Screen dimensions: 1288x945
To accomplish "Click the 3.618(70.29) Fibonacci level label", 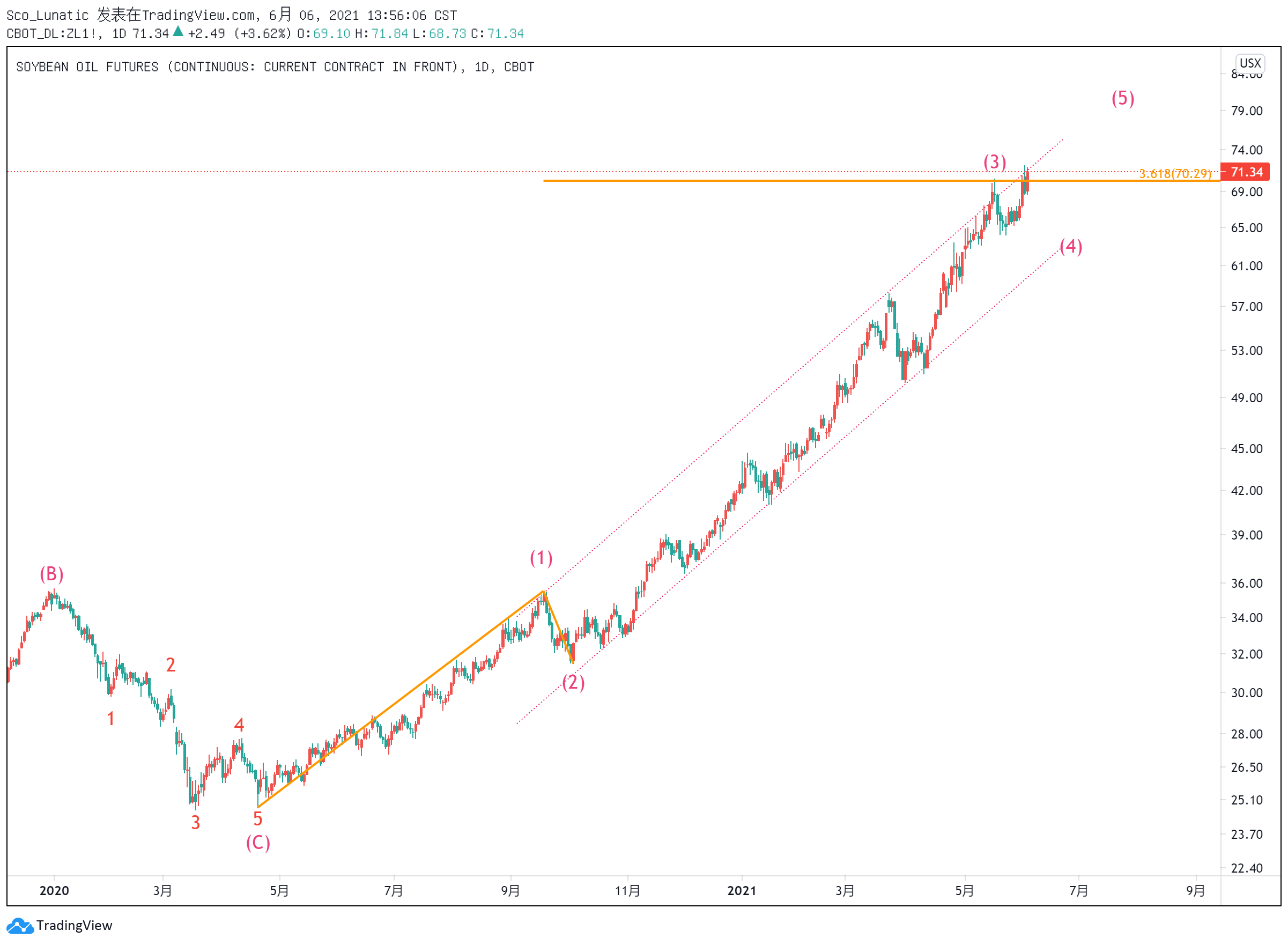I will [1175, 173].
